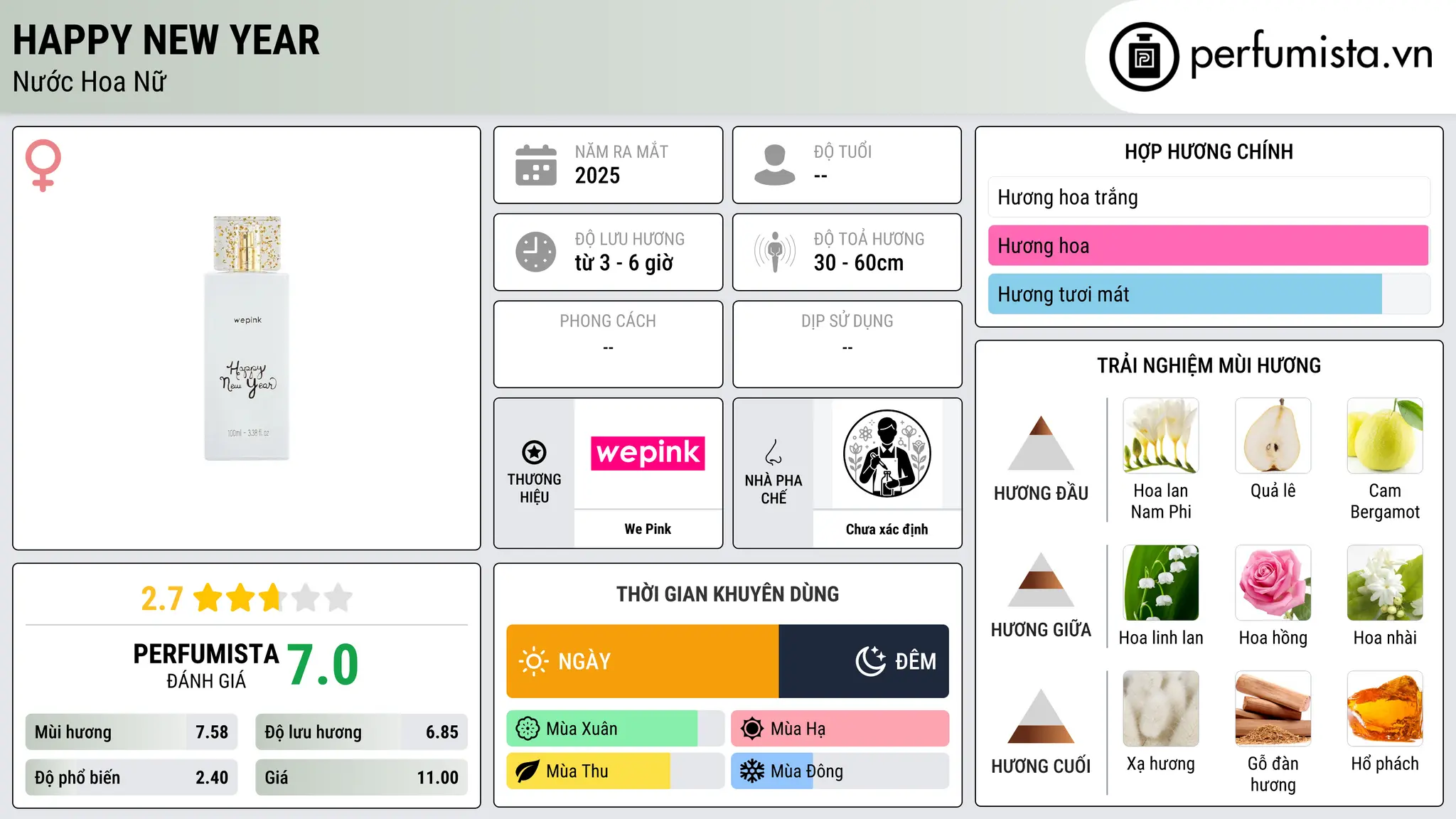Click the Giá 11.00 score row

pos(362,777)
